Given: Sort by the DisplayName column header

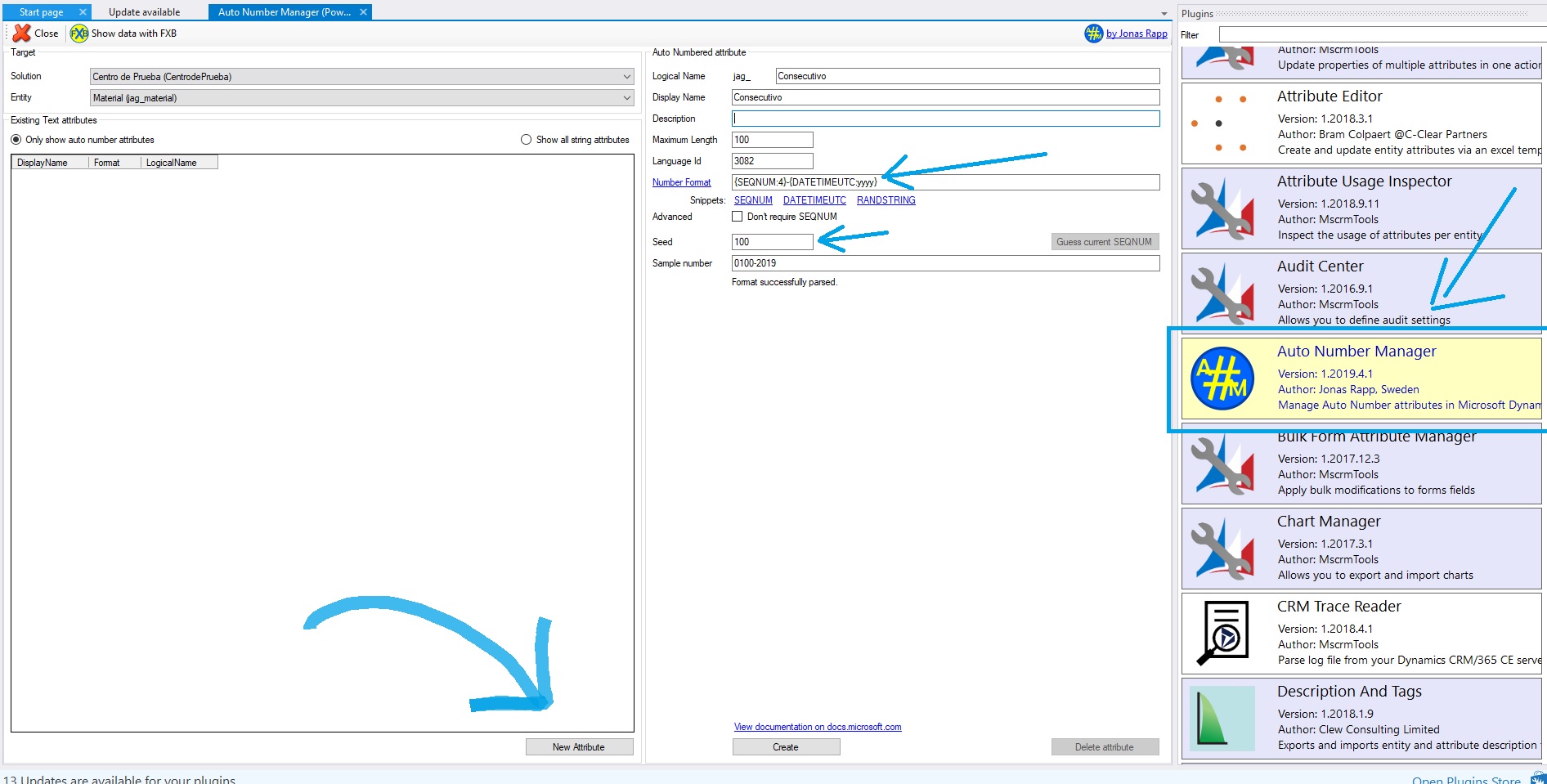Looking at the screenshot, I should (50, 163).
